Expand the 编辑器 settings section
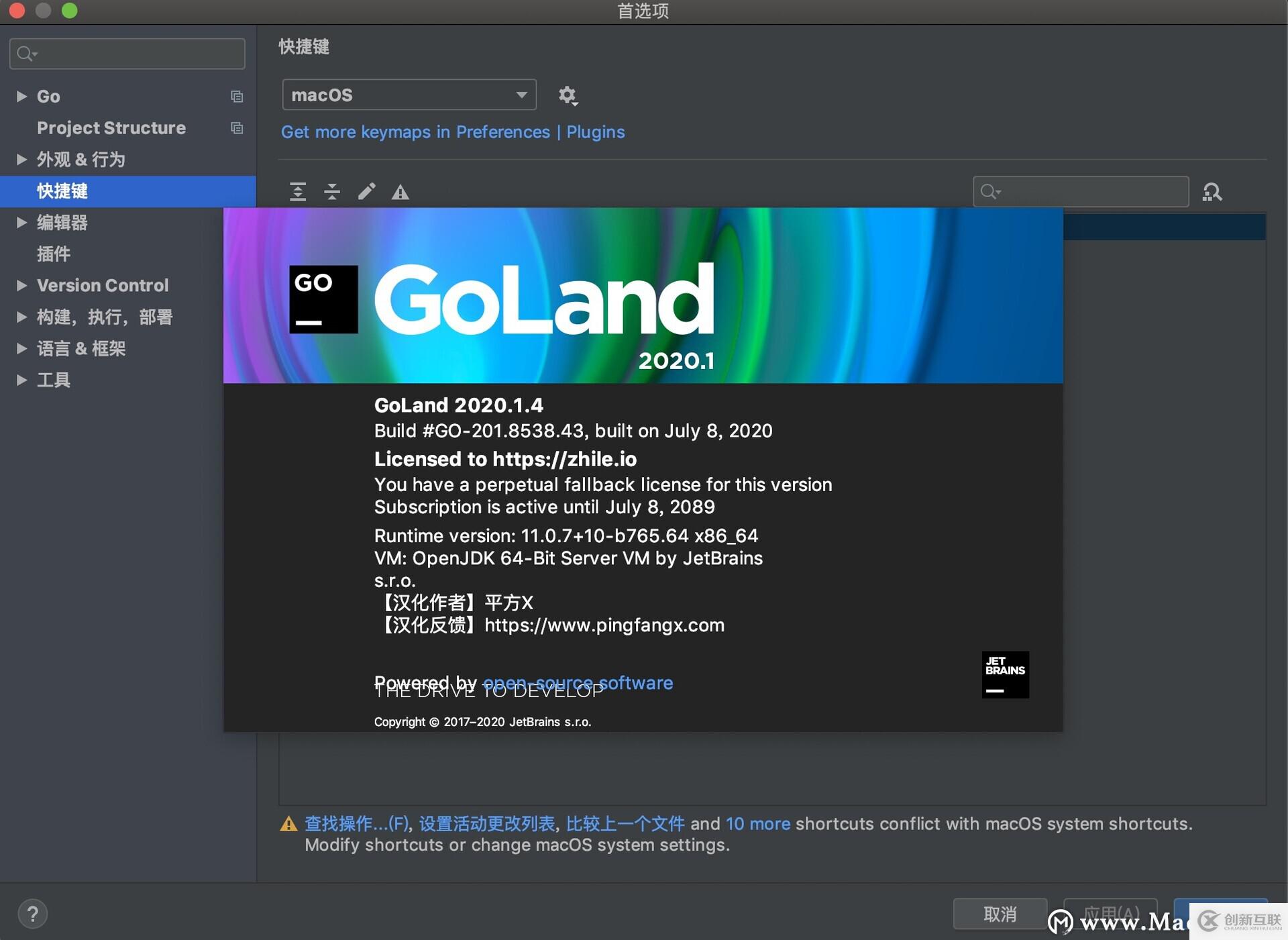The image size is (1288, 940). click(x=21, y=223)
